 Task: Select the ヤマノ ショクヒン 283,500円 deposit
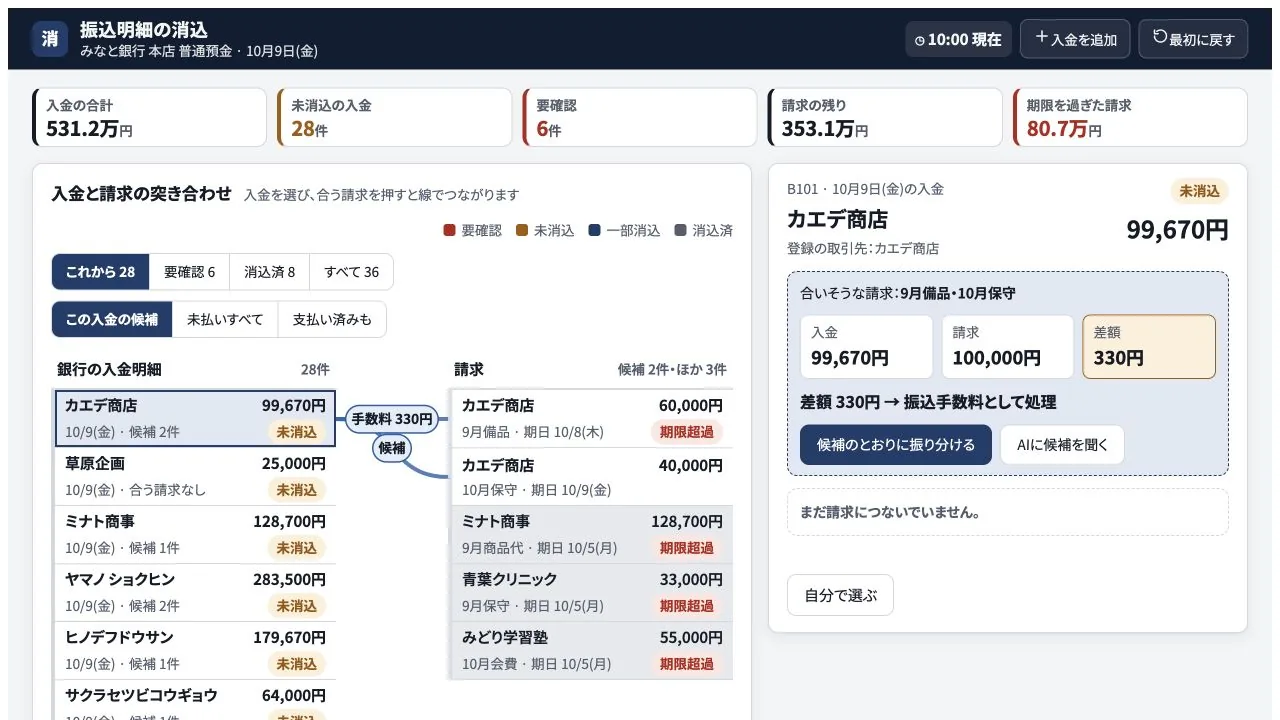(195, 592)
